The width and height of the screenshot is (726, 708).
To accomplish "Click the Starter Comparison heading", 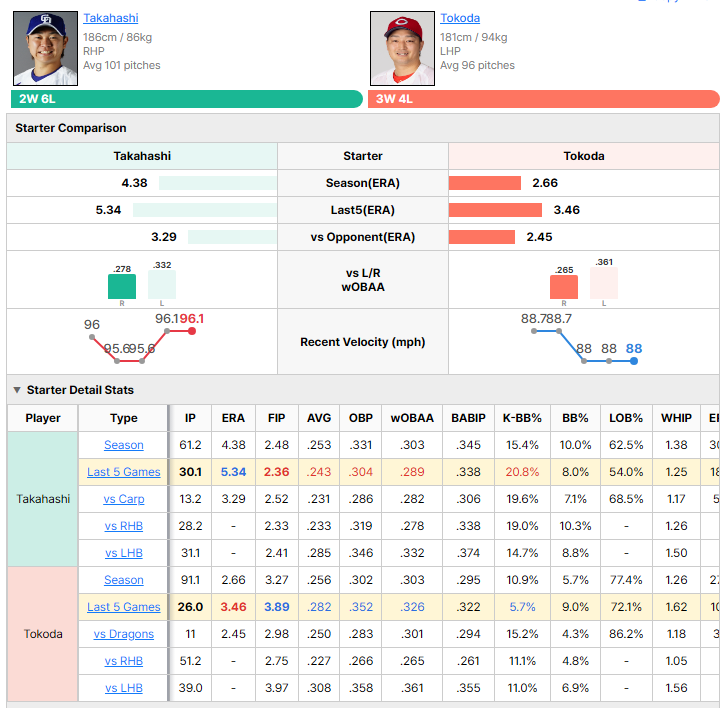I will click(71, 128).
